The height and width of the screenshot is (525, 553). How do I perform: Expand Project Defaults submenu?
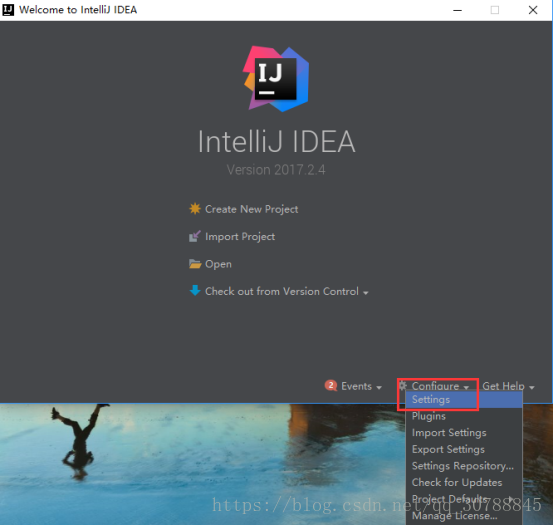464,499
